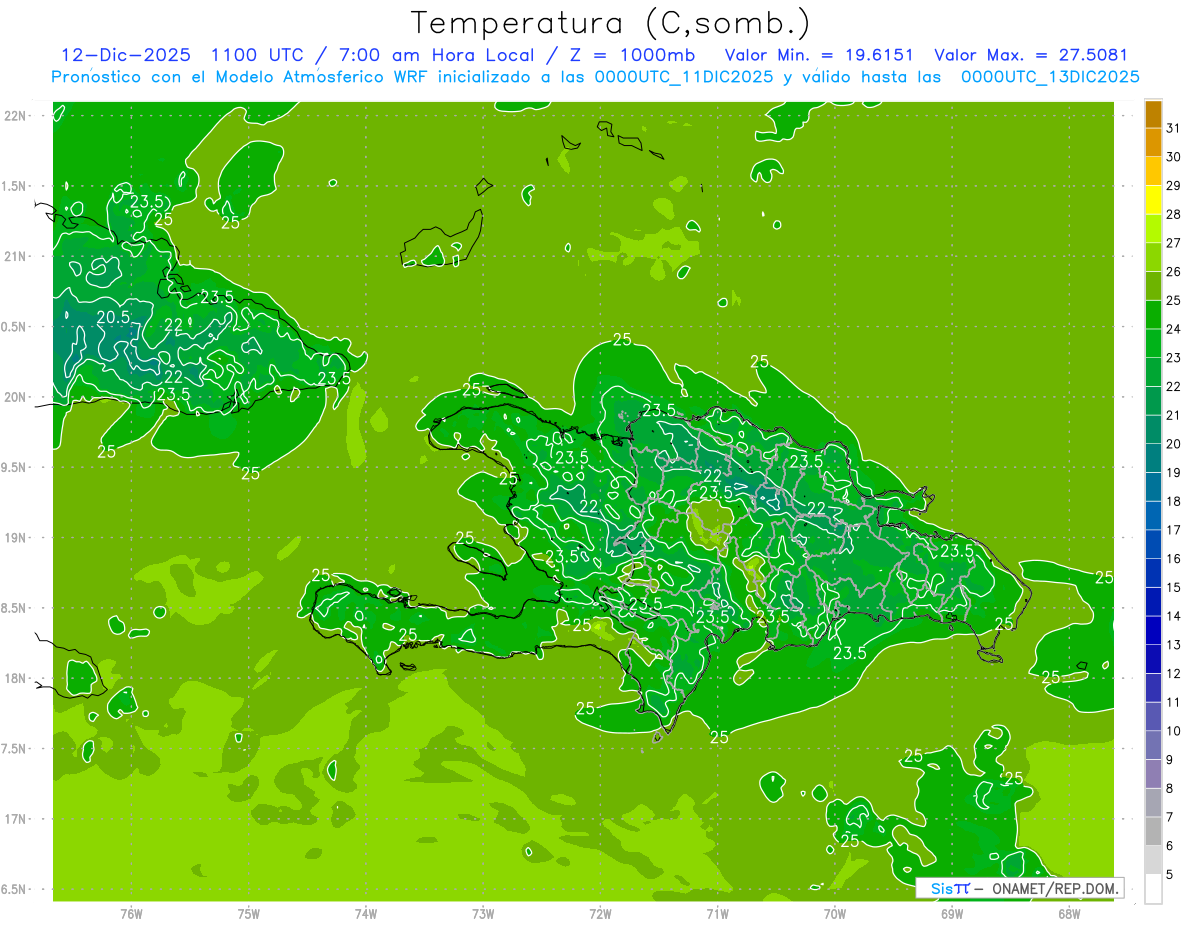Click 'Valor Max. = 27.5081' value
Image resolution: width=1200 pixels, height=927 pixels.
click(1031, 55)
